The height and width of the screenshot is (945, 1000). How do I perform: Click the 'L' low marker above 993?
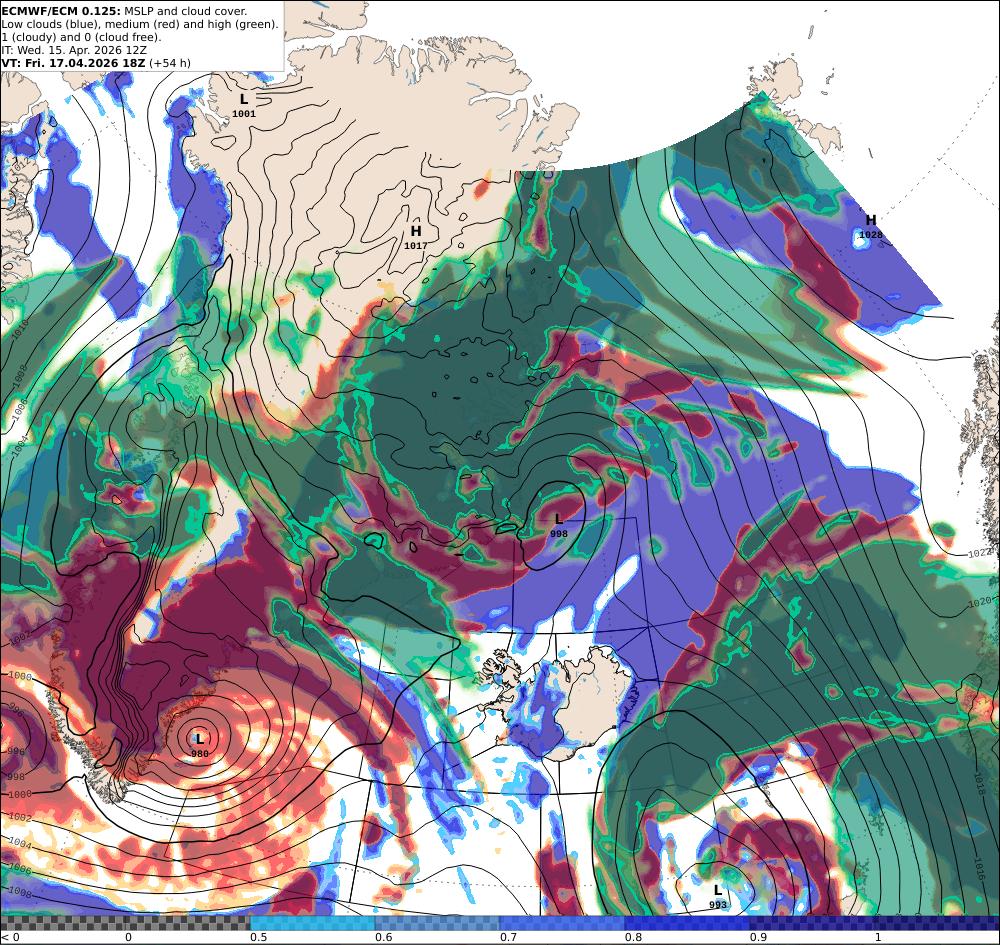point(717,890)
